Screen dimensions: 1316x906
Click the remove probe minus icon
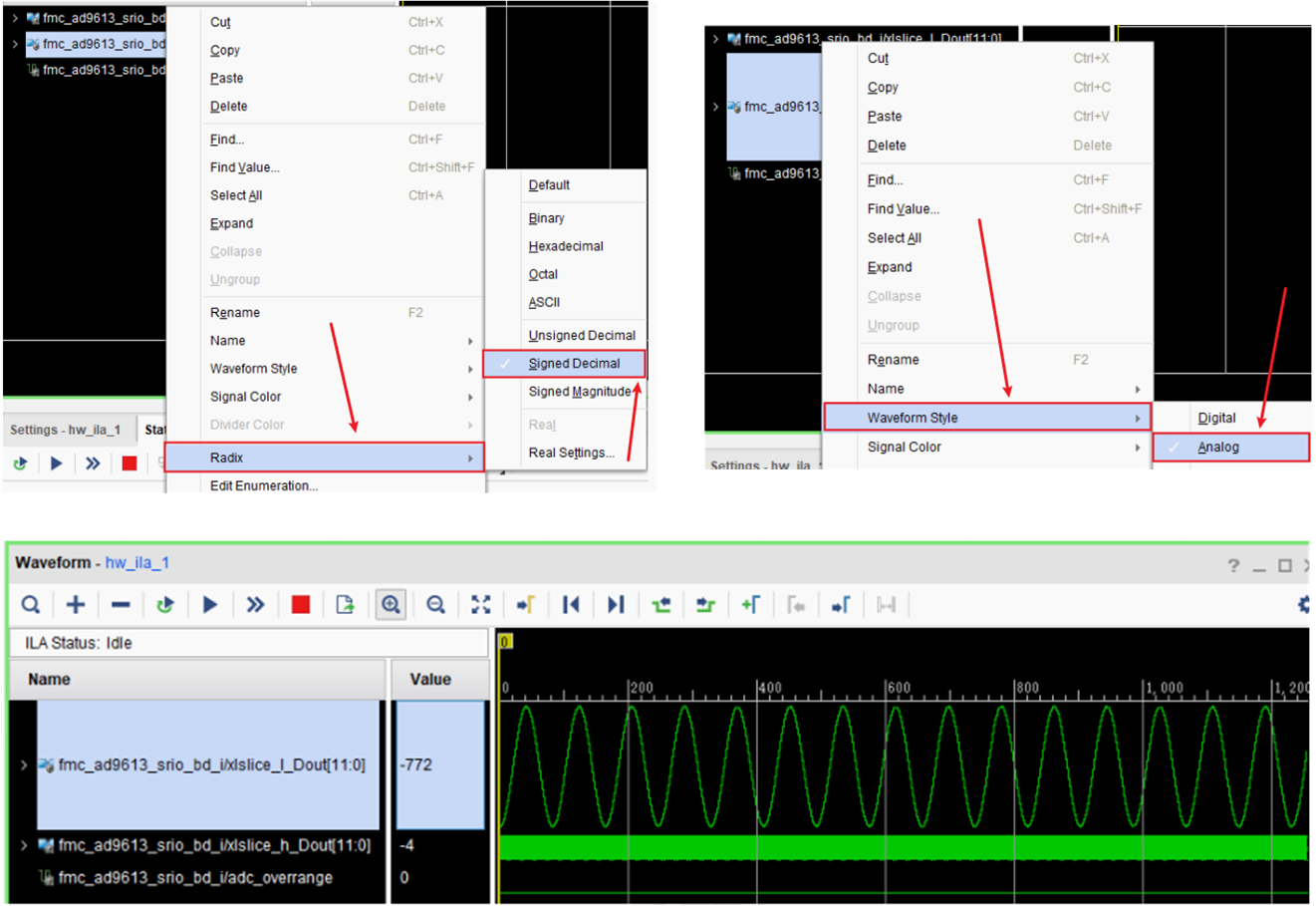121,604
